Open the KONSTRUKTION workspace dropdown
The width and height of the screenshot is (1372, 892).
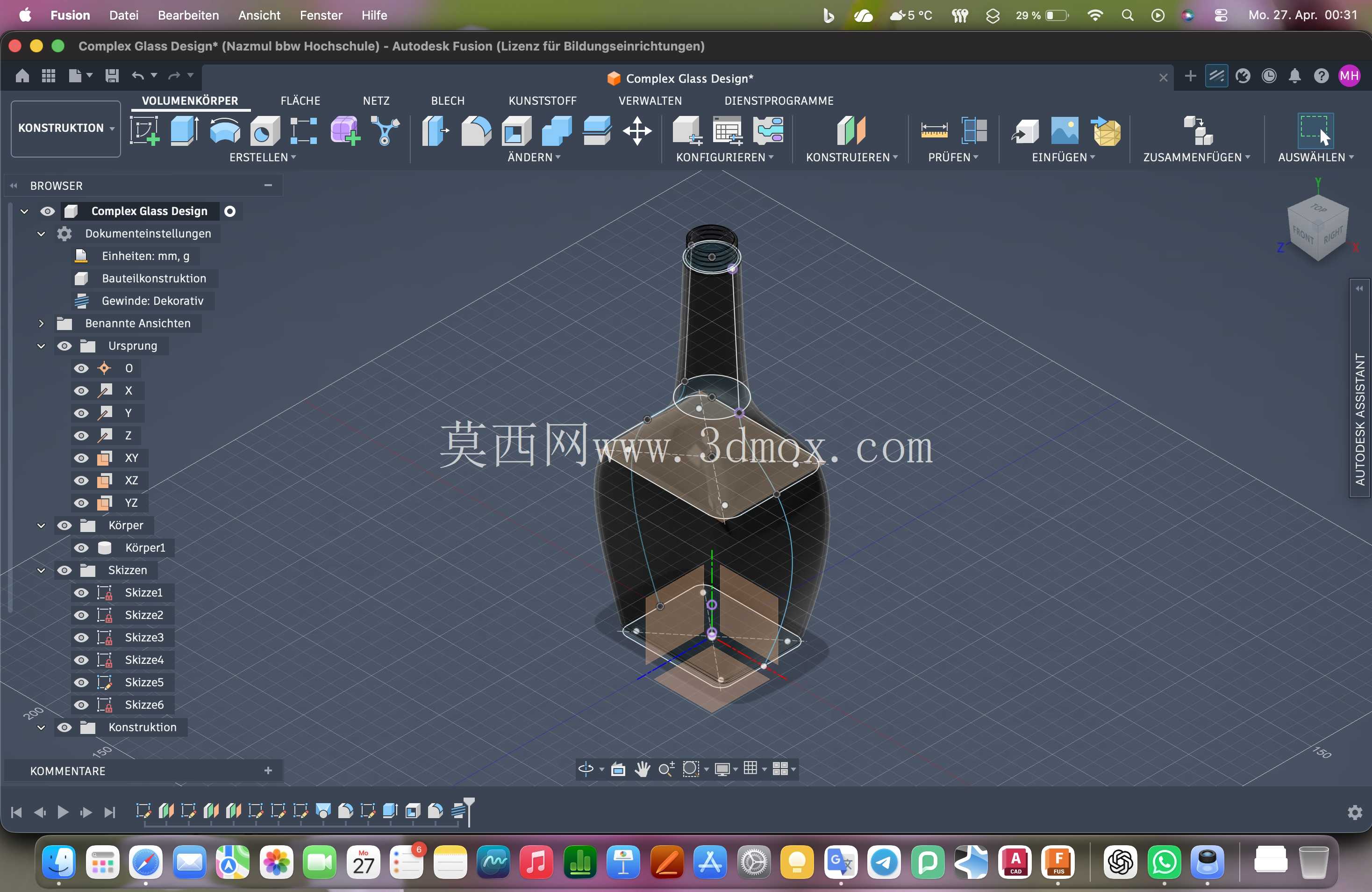(66, 129)
